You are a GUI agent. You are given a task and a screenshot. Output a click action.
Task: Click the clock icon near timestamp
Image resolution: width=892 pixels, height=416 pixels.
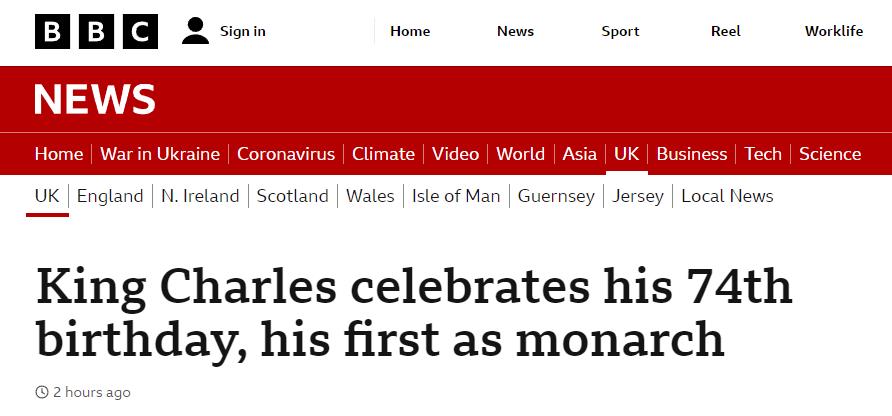tap(41, 392)
